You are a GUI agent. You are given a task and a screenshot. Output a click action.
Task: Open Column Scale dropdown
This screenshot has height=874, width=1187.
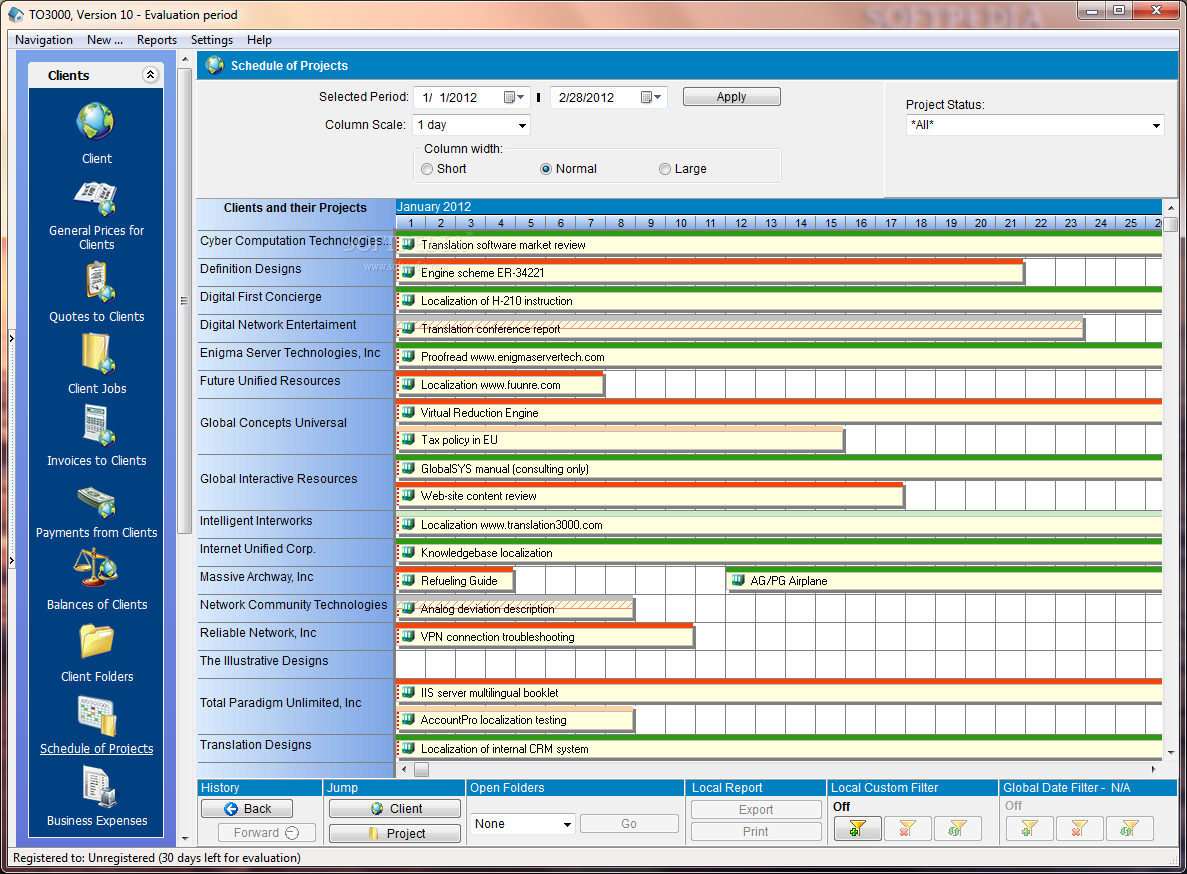522,125
